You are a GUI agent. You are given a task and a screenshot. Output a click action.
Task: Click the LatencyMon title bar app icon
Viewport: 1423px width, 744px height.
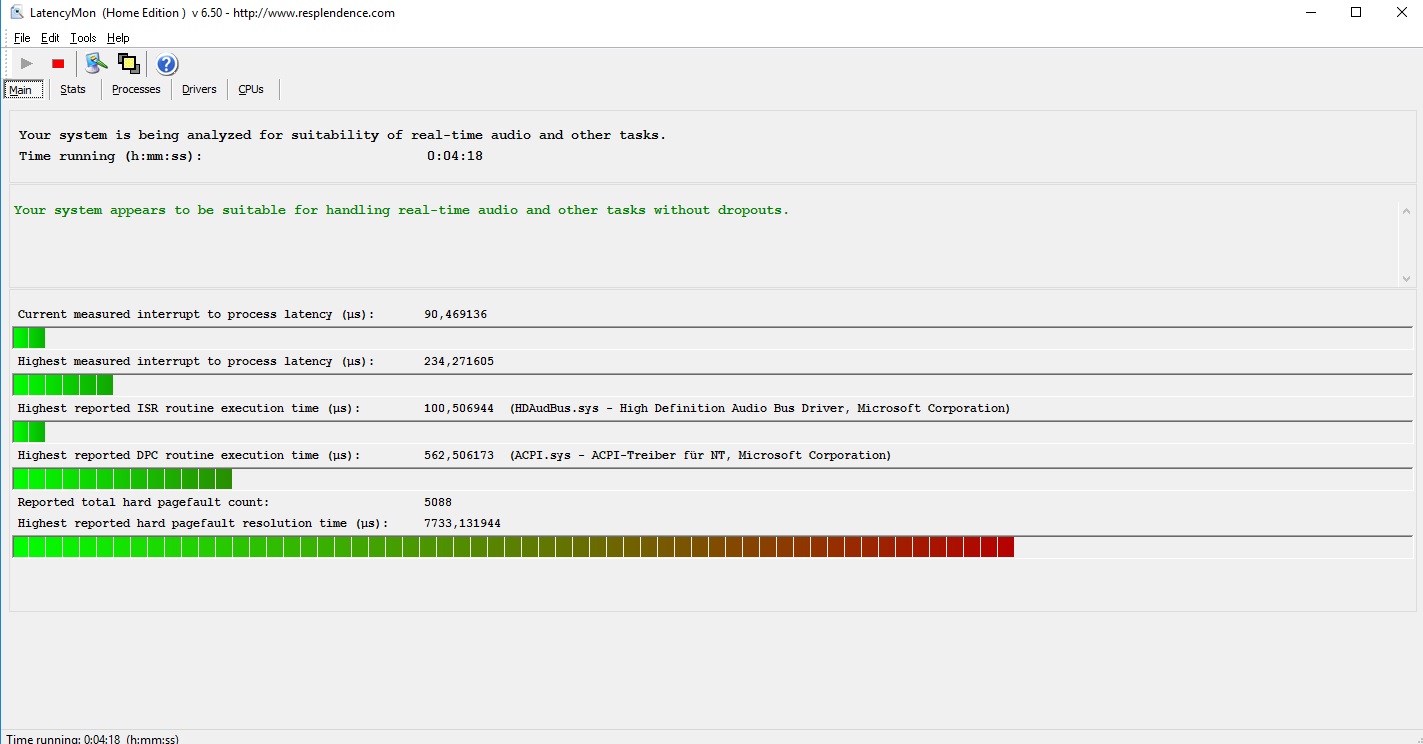point(16,13)
